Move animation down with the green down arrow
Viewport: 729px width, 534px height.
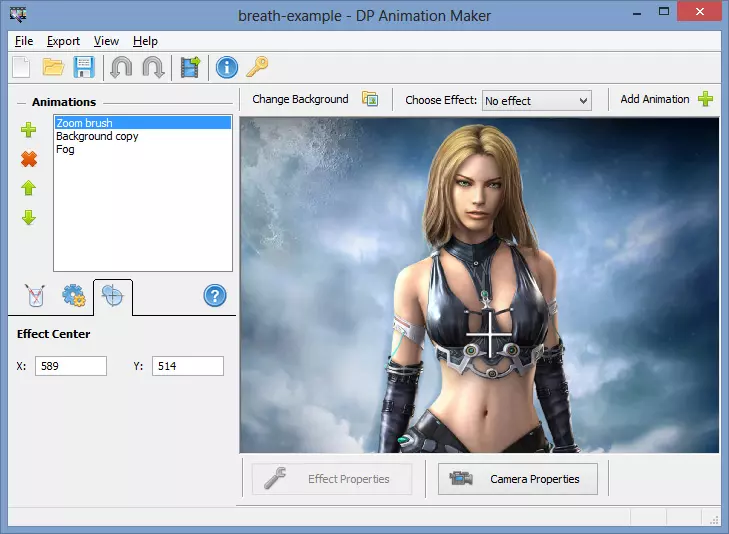click(x=29, y=217)
